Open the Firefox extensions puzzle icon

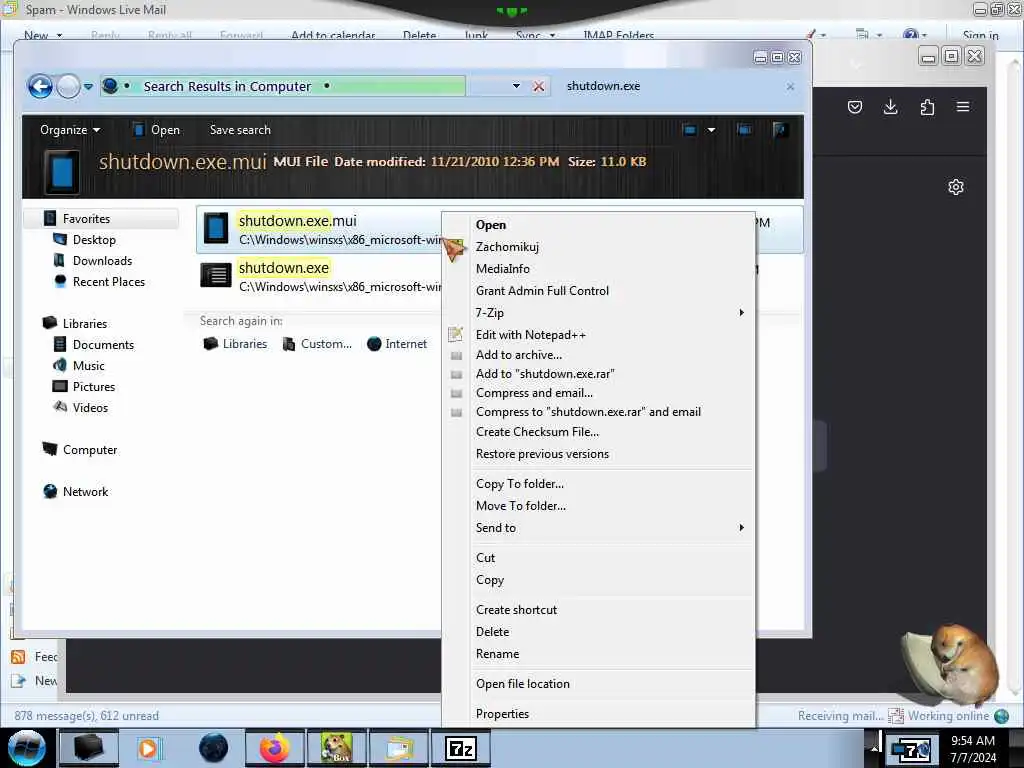pos(927,107)
